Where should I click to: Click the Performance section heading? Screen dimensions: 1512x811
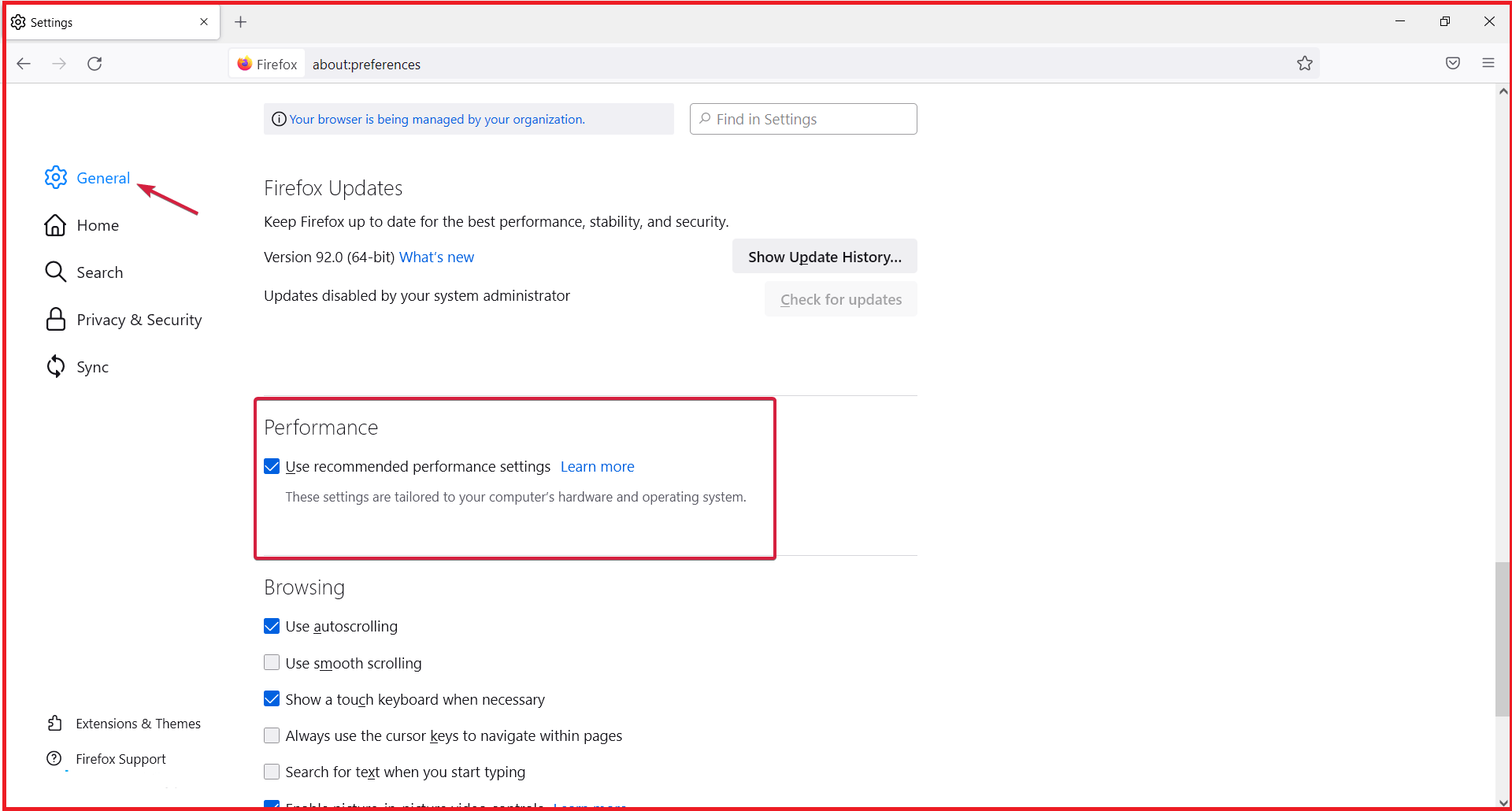321,428
